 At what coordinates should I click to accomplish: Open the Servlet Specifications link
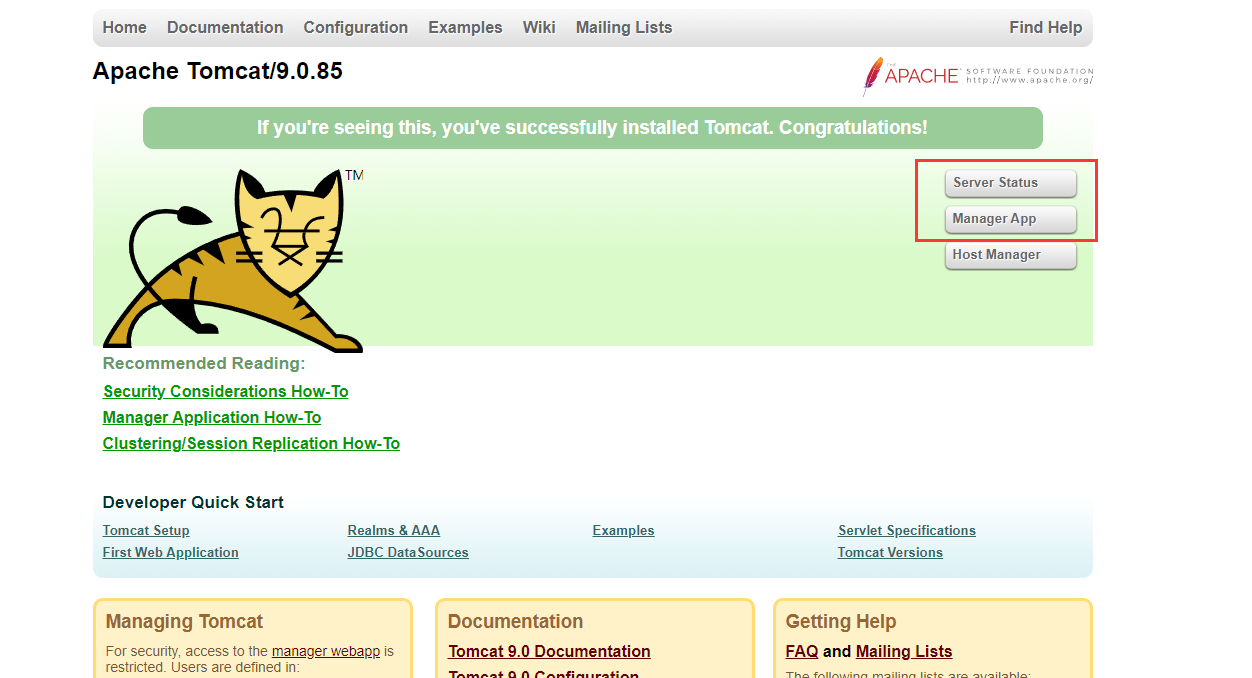click(x=907, y=530)
